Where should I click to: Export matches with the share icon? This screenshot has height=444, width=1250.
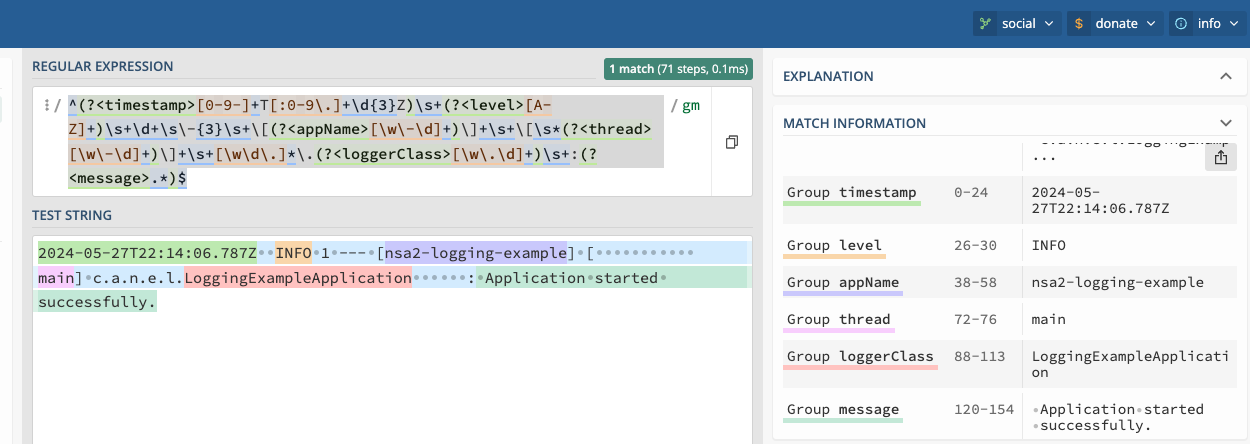point(1221,158)
